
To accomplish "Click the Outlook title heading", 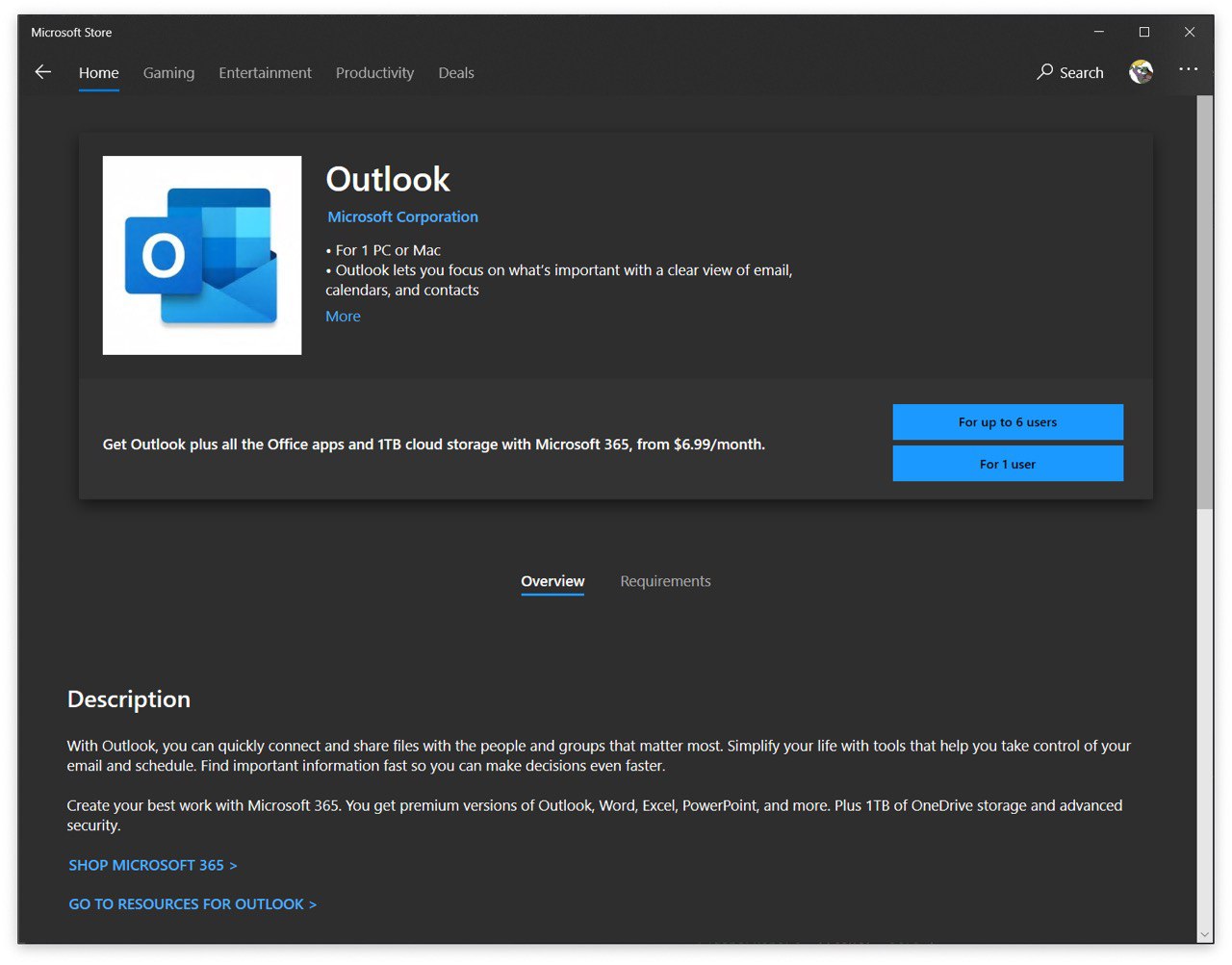I will [x=388, y=179].
